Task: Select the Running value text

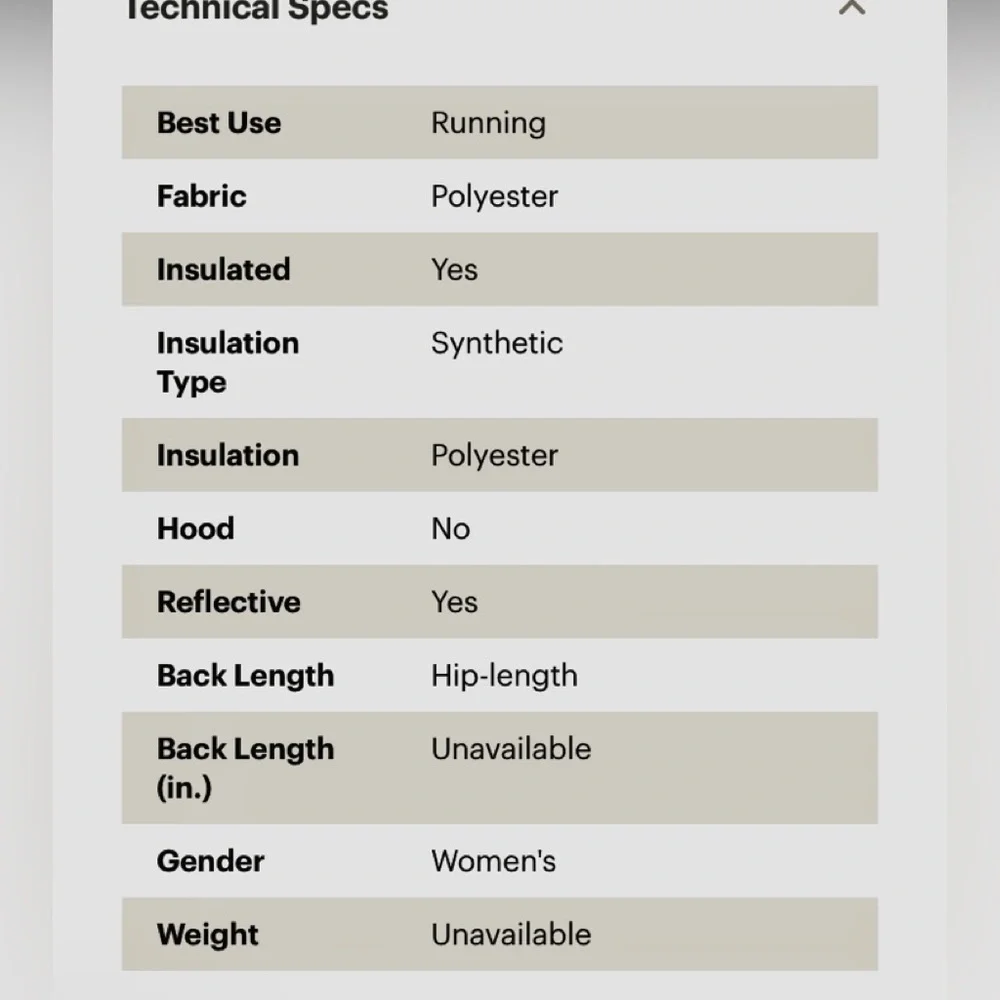Action: coord(489,124)
